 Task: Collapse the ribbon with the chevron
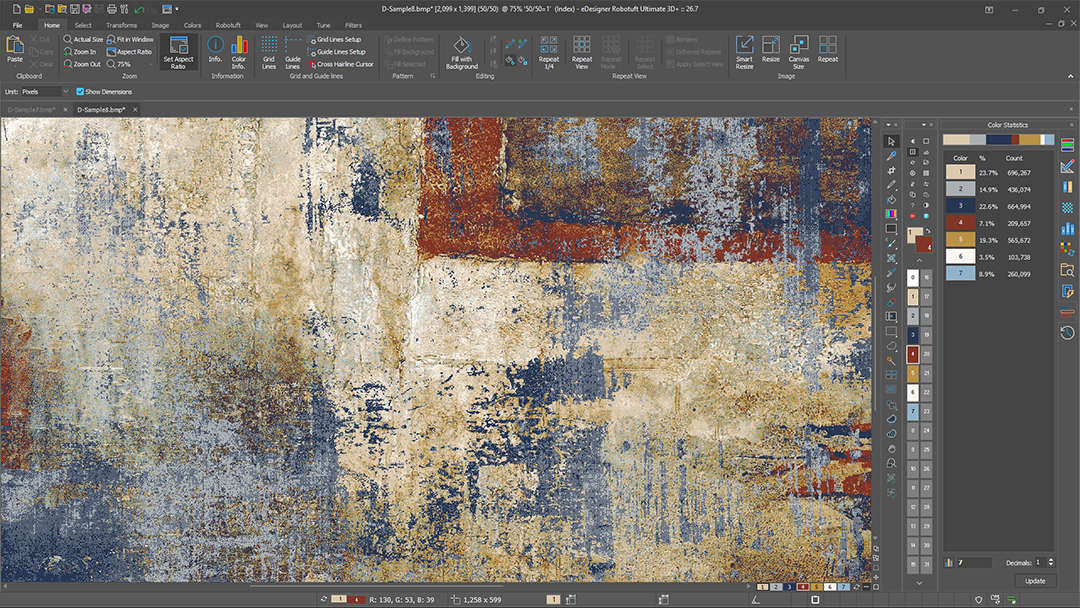pos(1070,76)
